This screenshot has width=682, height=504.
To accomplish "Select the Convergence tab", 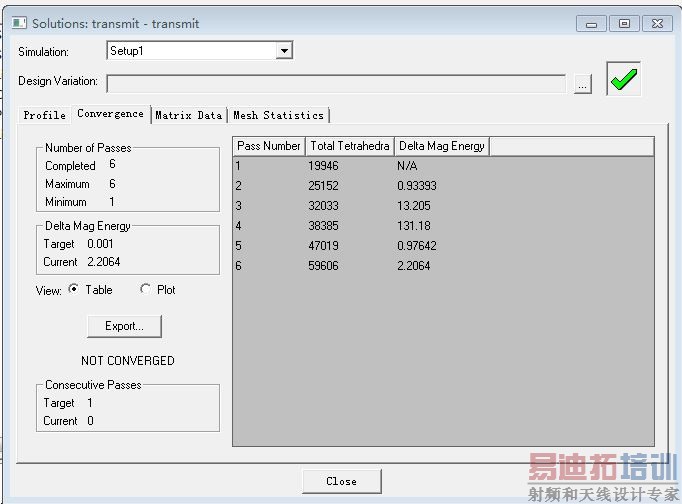I will [110, 114].
